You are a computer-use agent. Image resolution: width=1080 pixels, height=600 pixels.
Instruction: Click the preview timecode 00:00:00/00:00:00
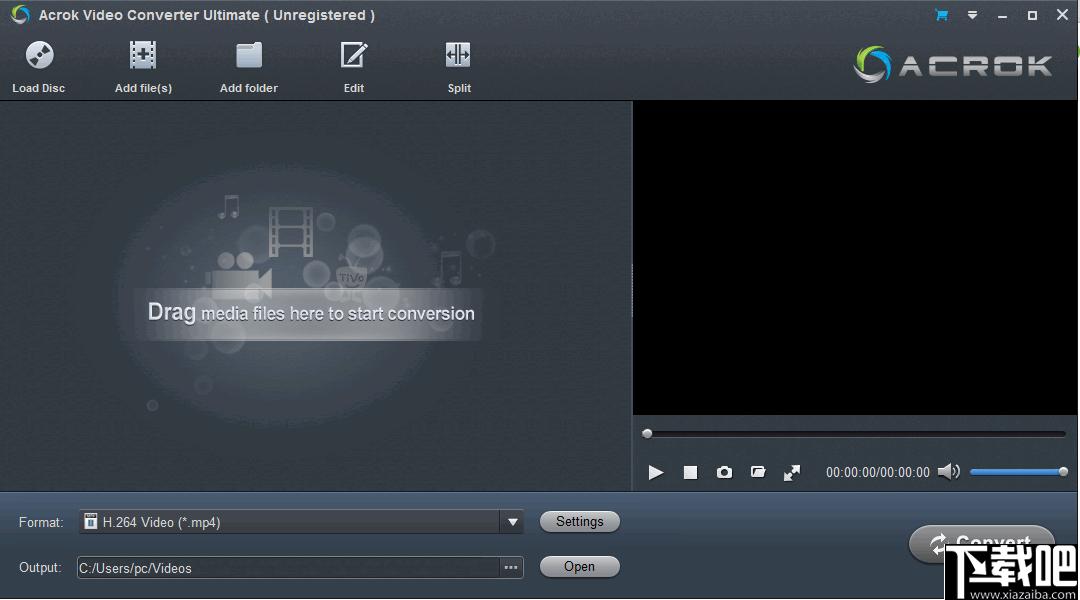pyautogui.click(x=878, y=473)
